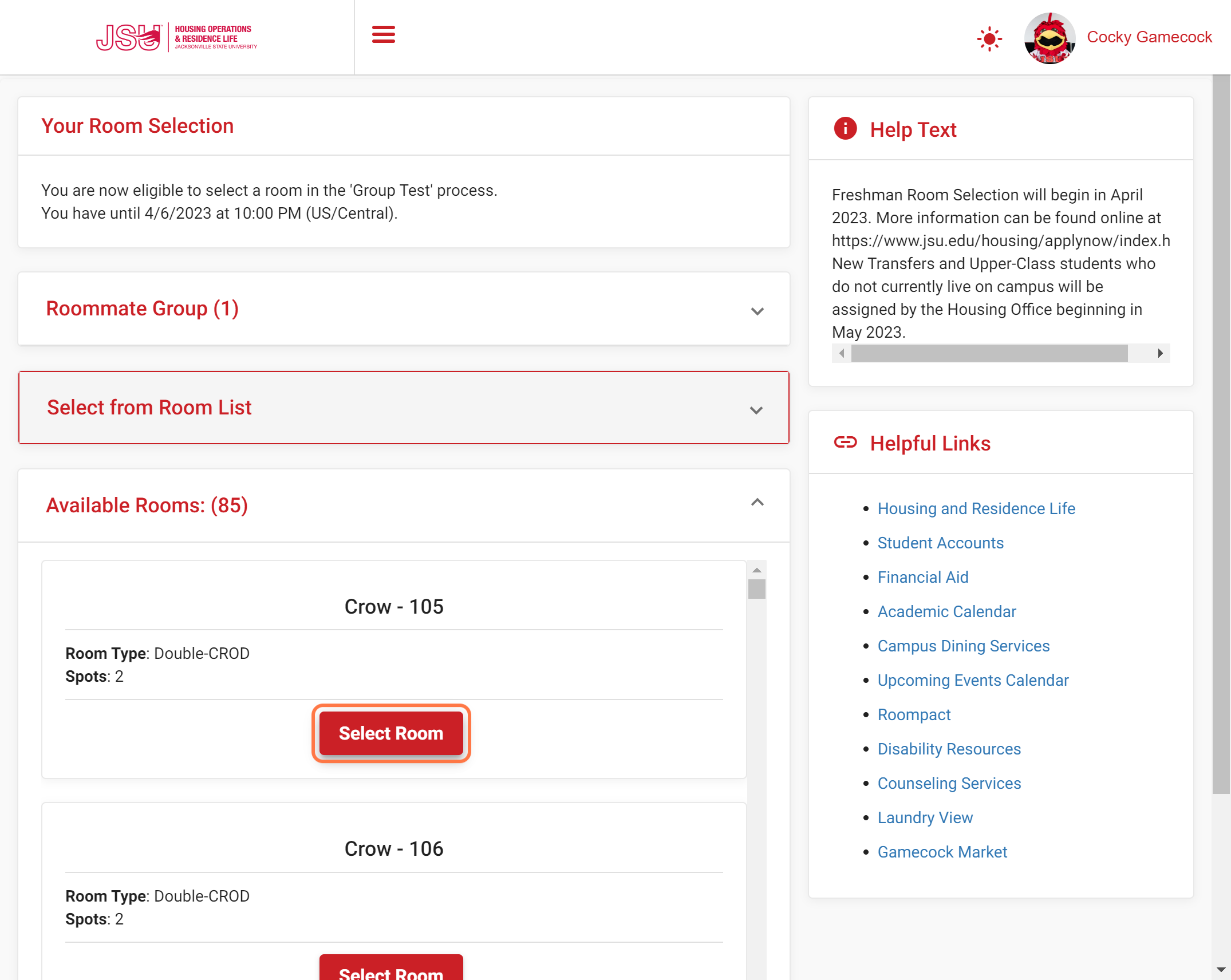Click the Select from Room List heading
1231x980 pixels.
click(x=149, y=408)
